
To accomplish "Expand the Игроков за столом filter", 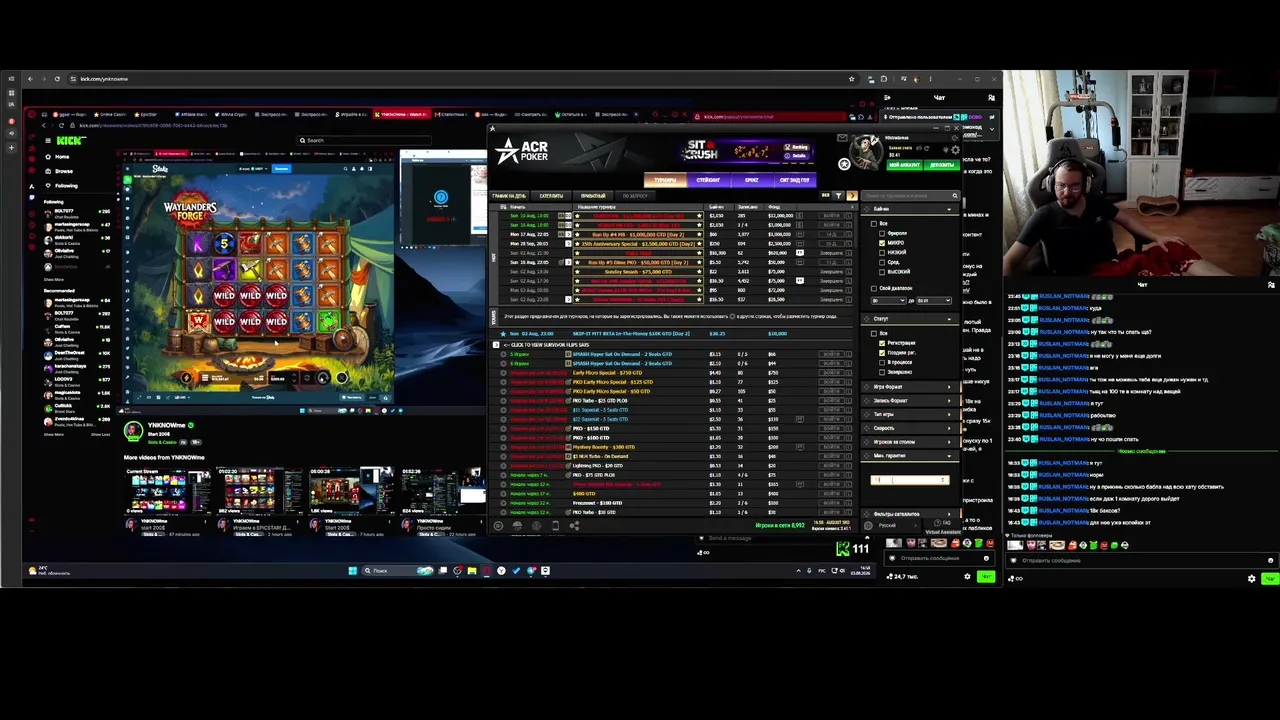I will pyautogui.click(x=912, y=441).
